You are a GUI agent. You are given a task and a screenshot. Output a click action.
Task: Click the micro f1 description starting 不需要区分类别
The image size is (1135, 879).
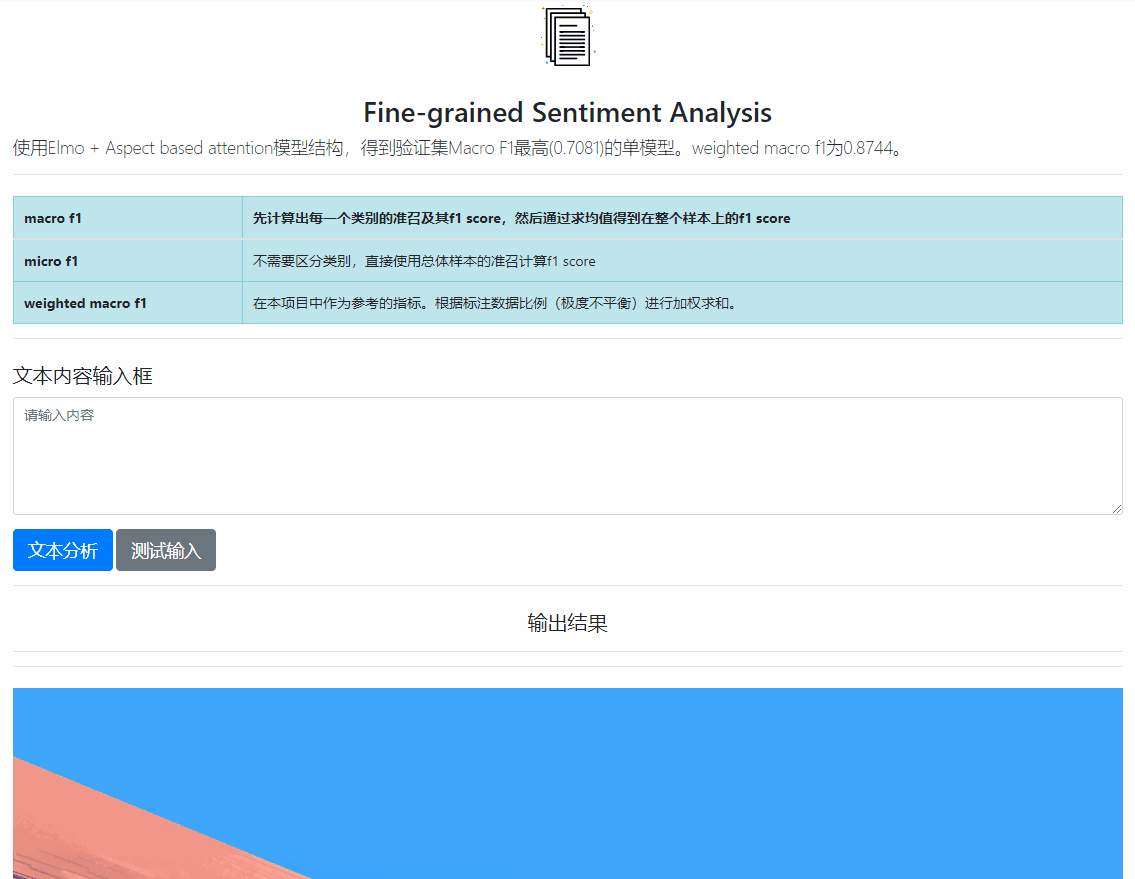tap(423, 261)
